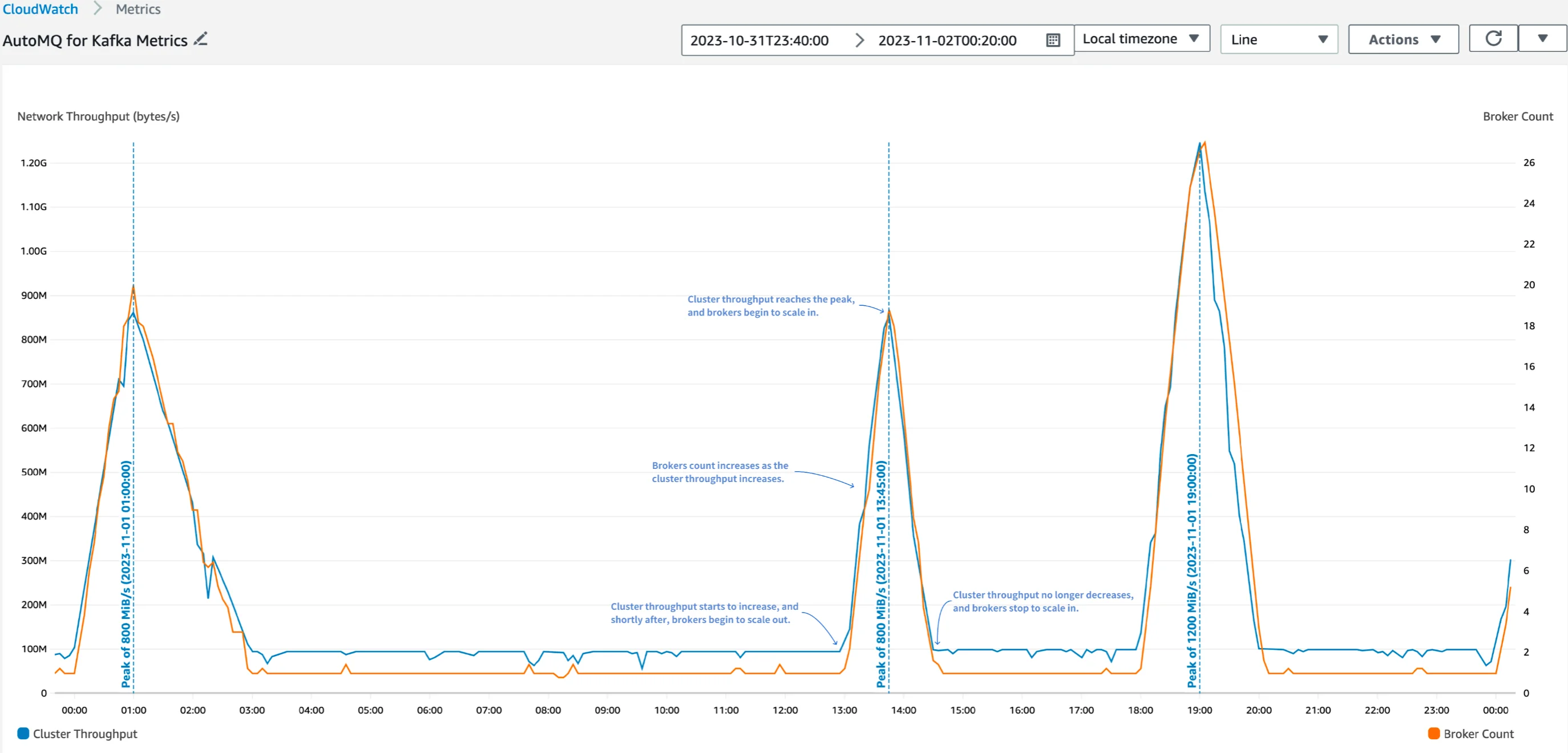This screenshot has width=1568, height=753.
Task: Click the pencil edit icon beside graph title
Action: pyautogui.click(x=201, y=39)
